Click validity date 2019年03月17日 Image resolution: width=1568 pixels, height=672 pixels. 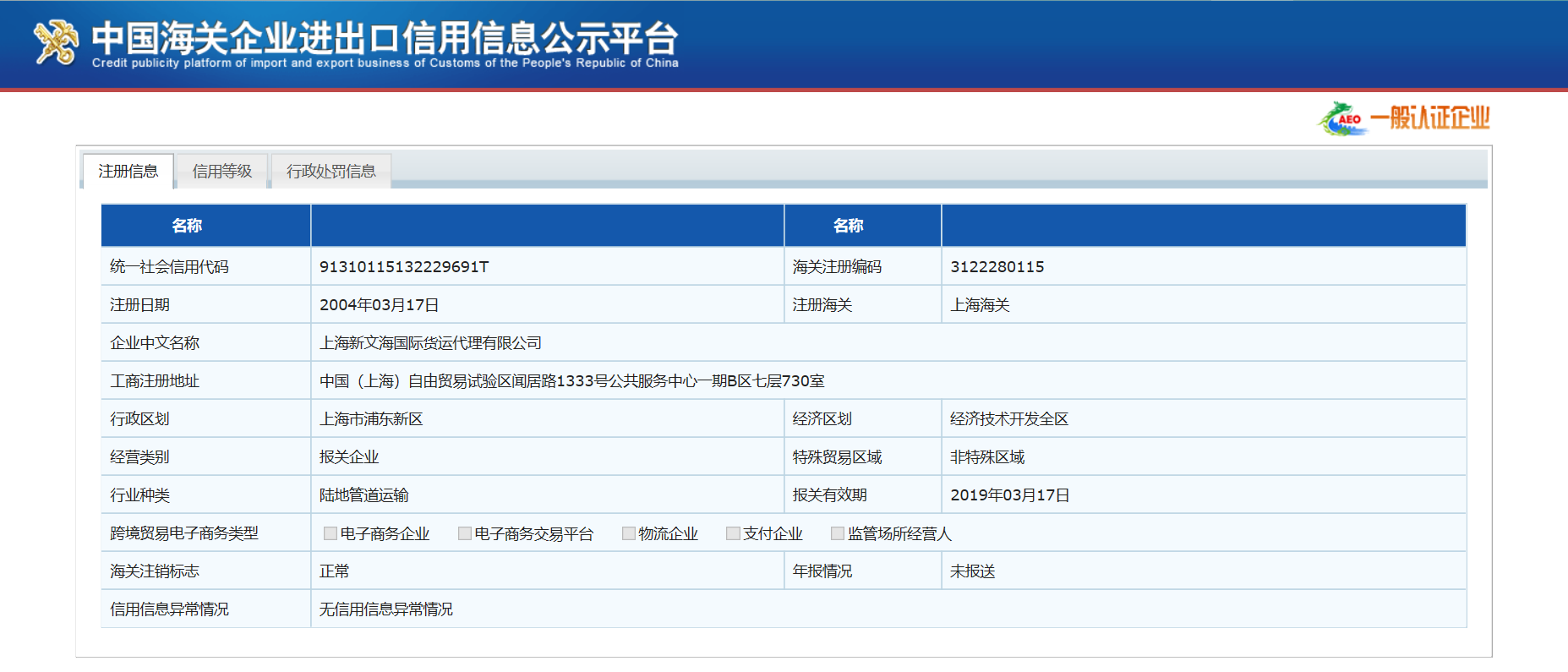(x=1010, y=495)
